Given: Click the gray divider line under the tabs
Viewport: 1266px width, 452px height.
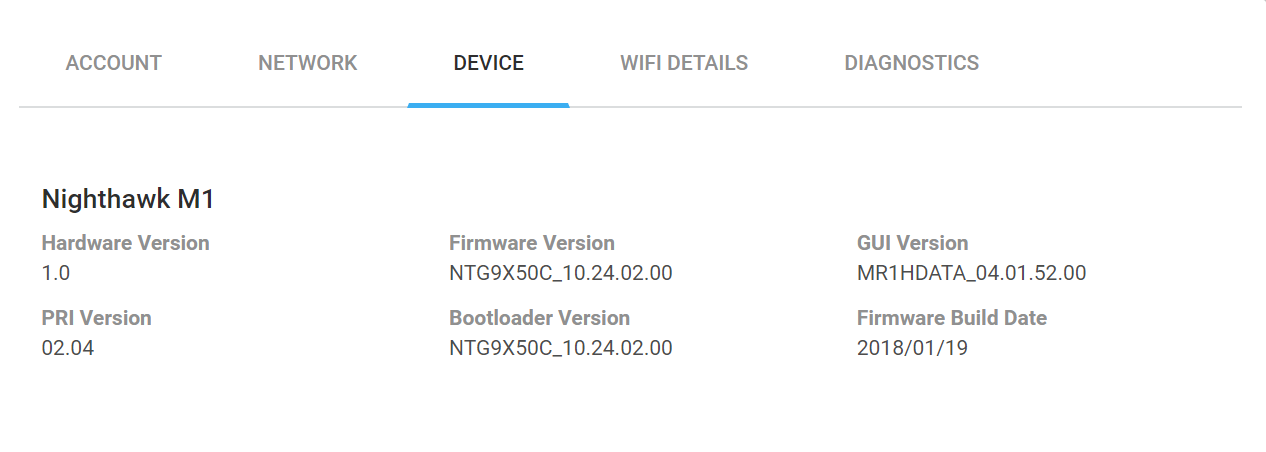Looking at the screenshot, I should pyautogui.click(x=900, y=106).
